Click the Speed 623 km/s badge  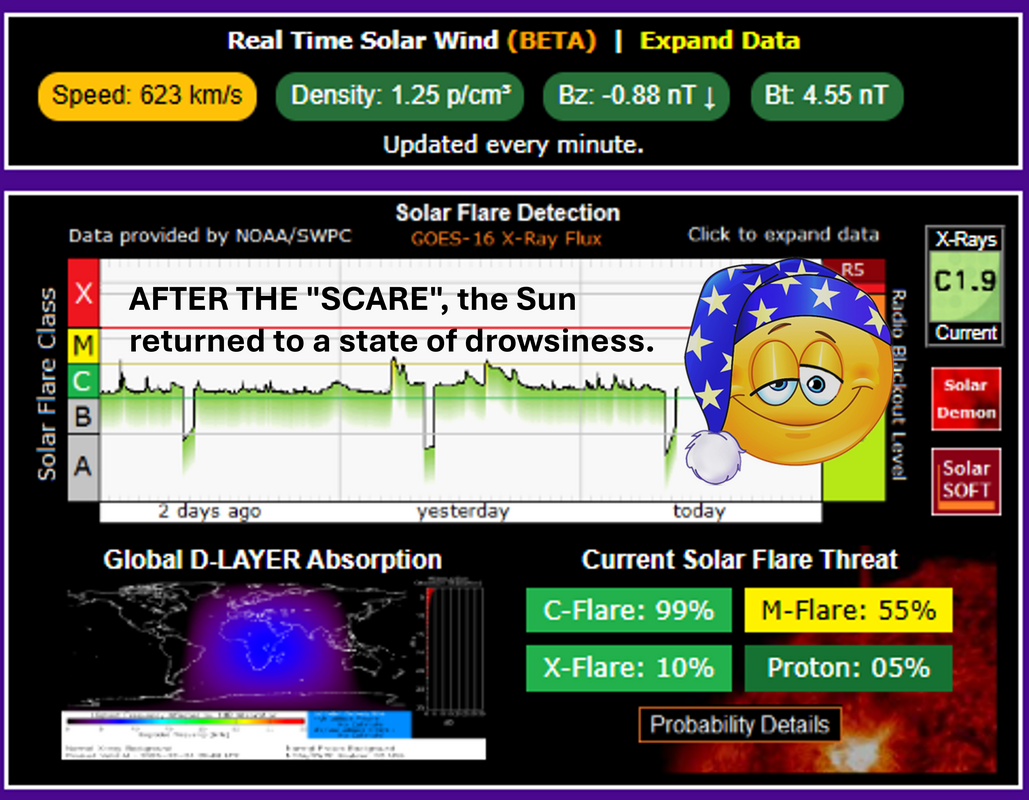coord(147,96)
